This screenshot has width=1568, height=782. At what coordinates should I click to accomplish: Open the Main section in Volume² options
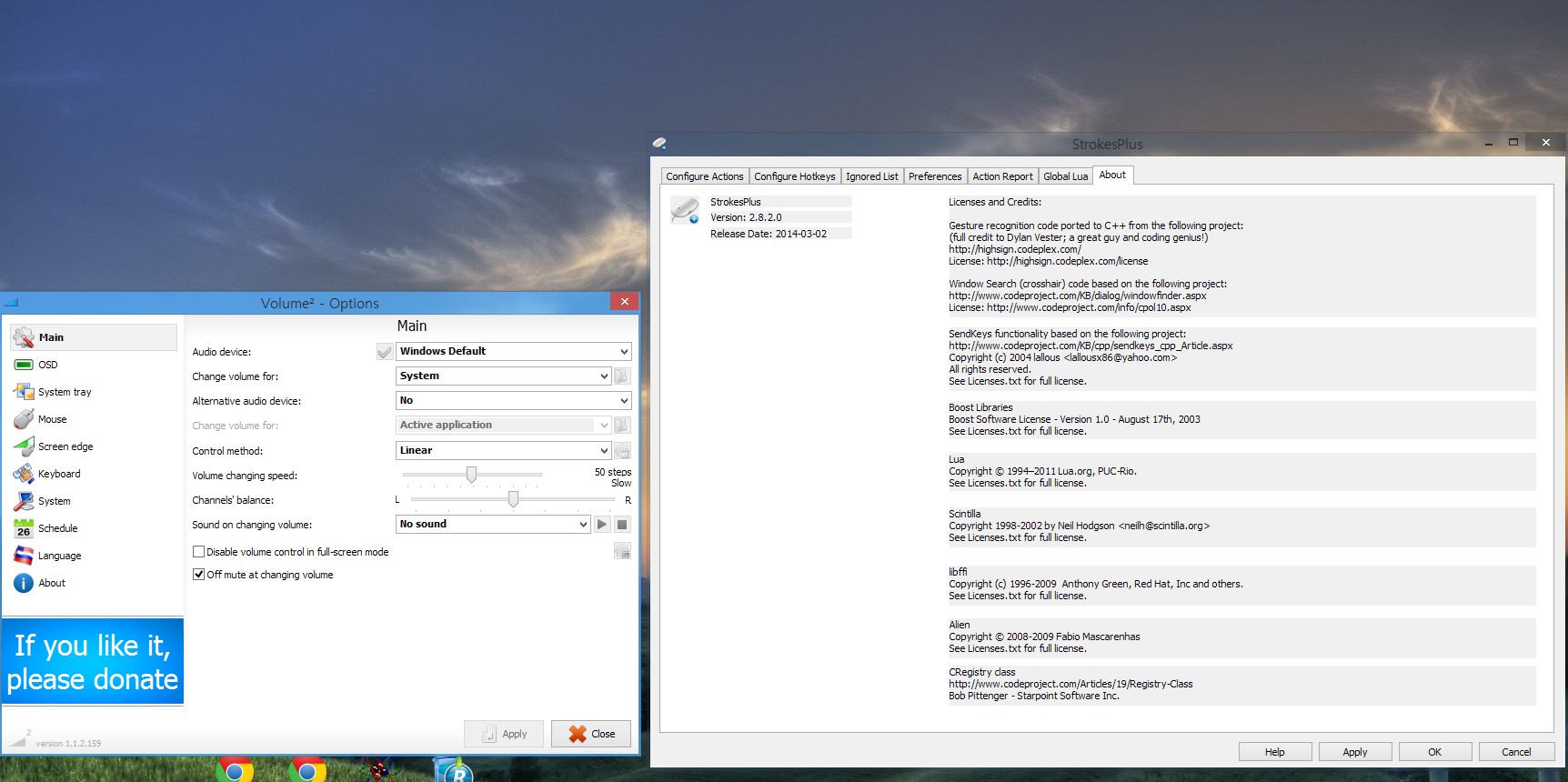coord(94,337)
